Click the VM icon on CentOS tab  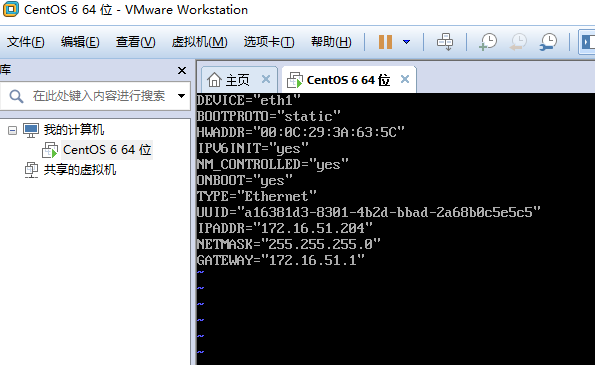coord(295,80)
